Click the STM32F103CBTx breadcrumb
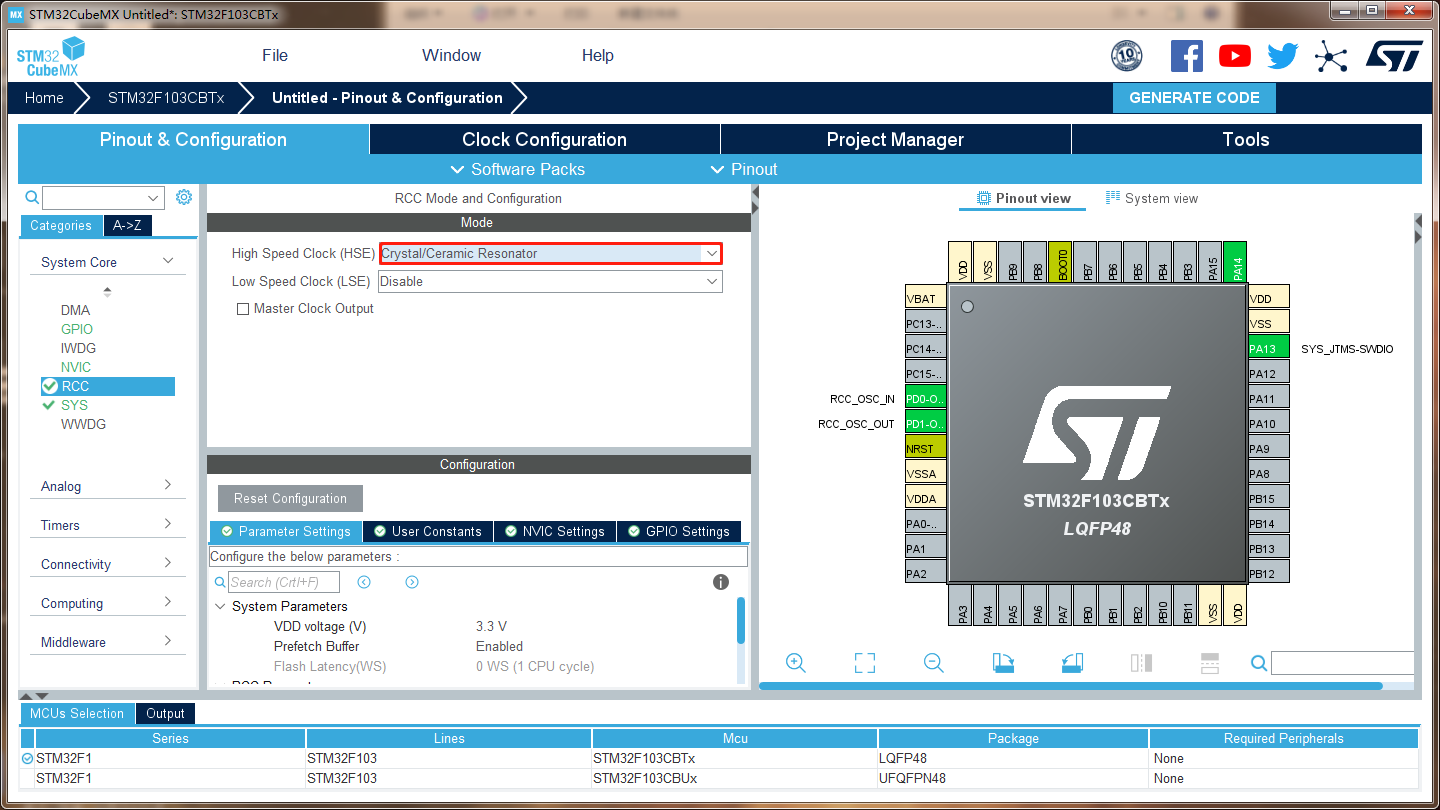Image resolution: width=1440 pixels, height=810 pixels. click(166, 98)
